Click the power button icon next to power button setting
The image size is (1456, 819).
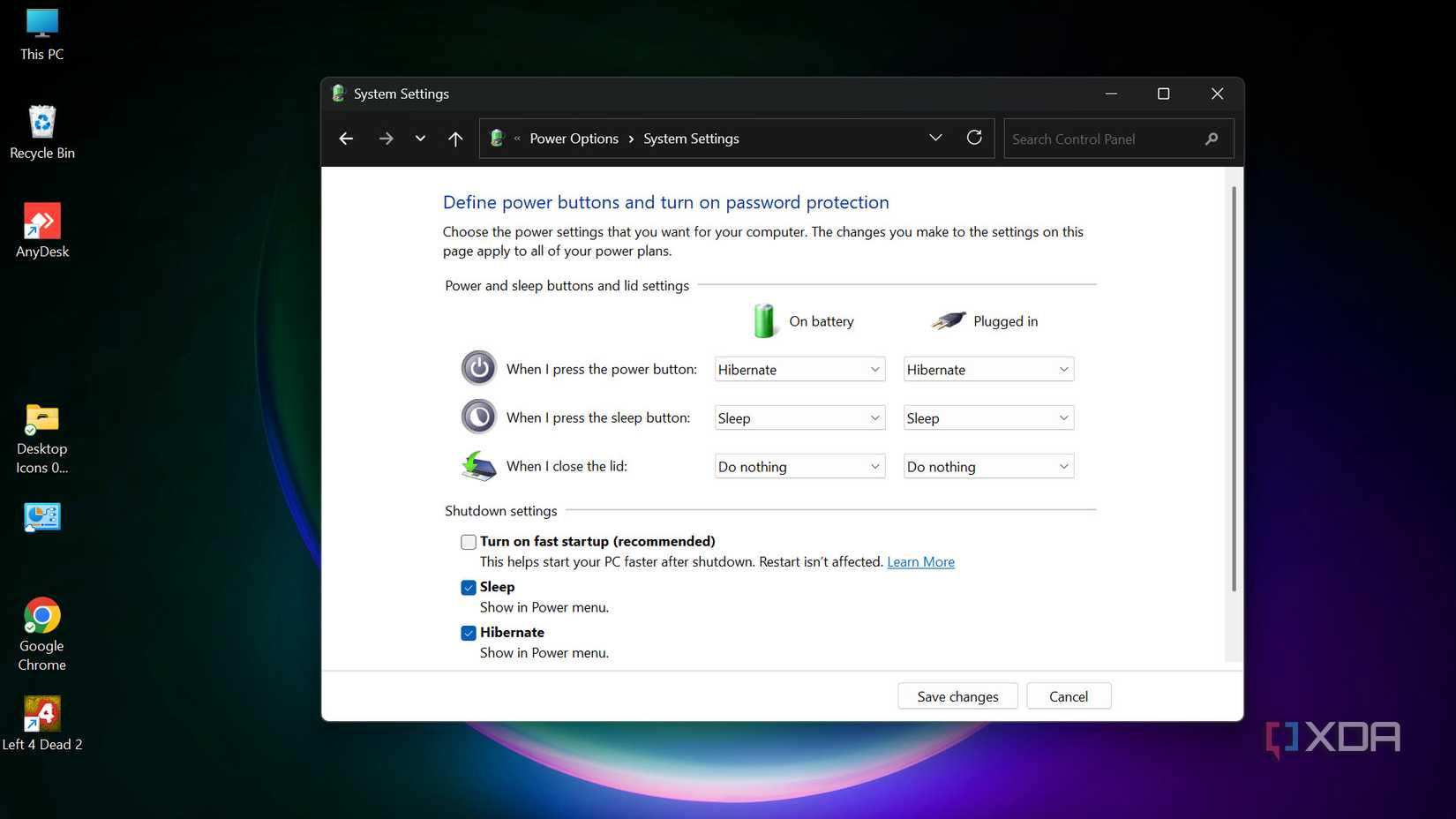pos(478,368)
